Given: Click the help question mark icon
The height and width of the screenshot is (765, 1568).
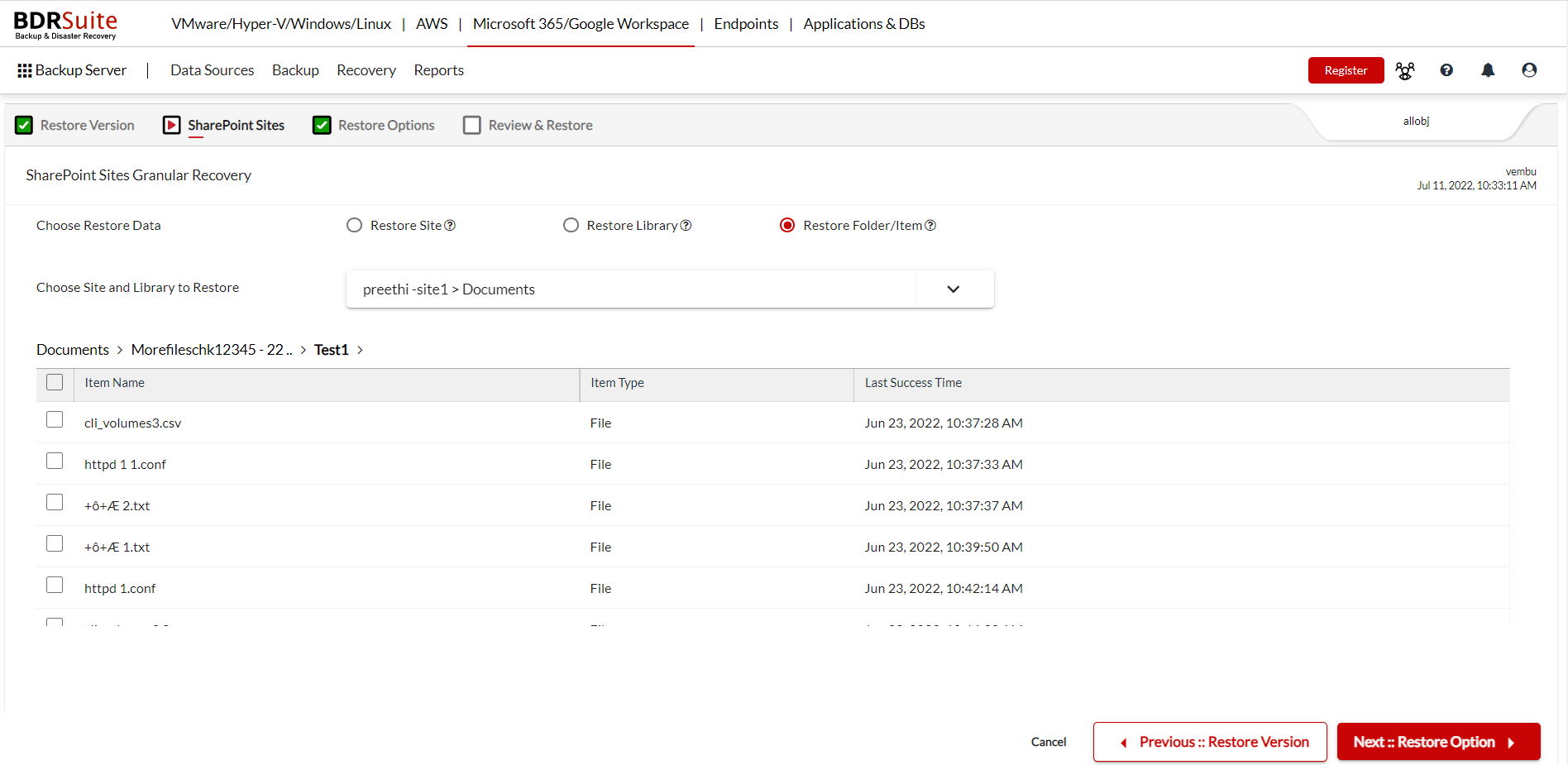Looking at the screenshot, I should [x=1446, y=70].
